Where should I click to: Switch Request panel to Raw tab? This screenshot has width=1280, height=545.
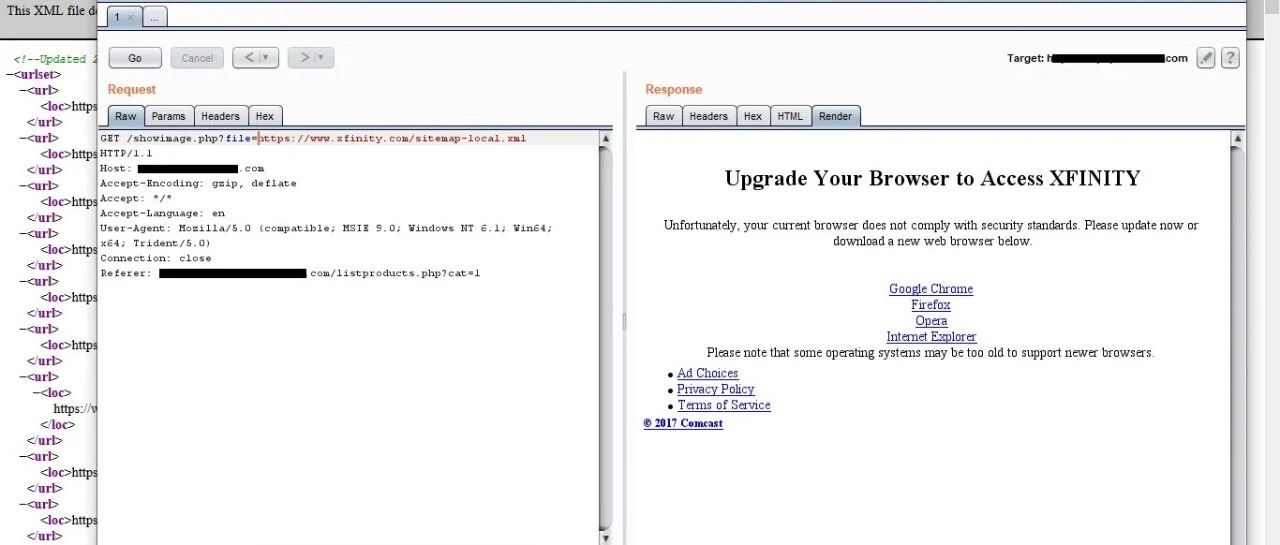[x=125, y=116]
